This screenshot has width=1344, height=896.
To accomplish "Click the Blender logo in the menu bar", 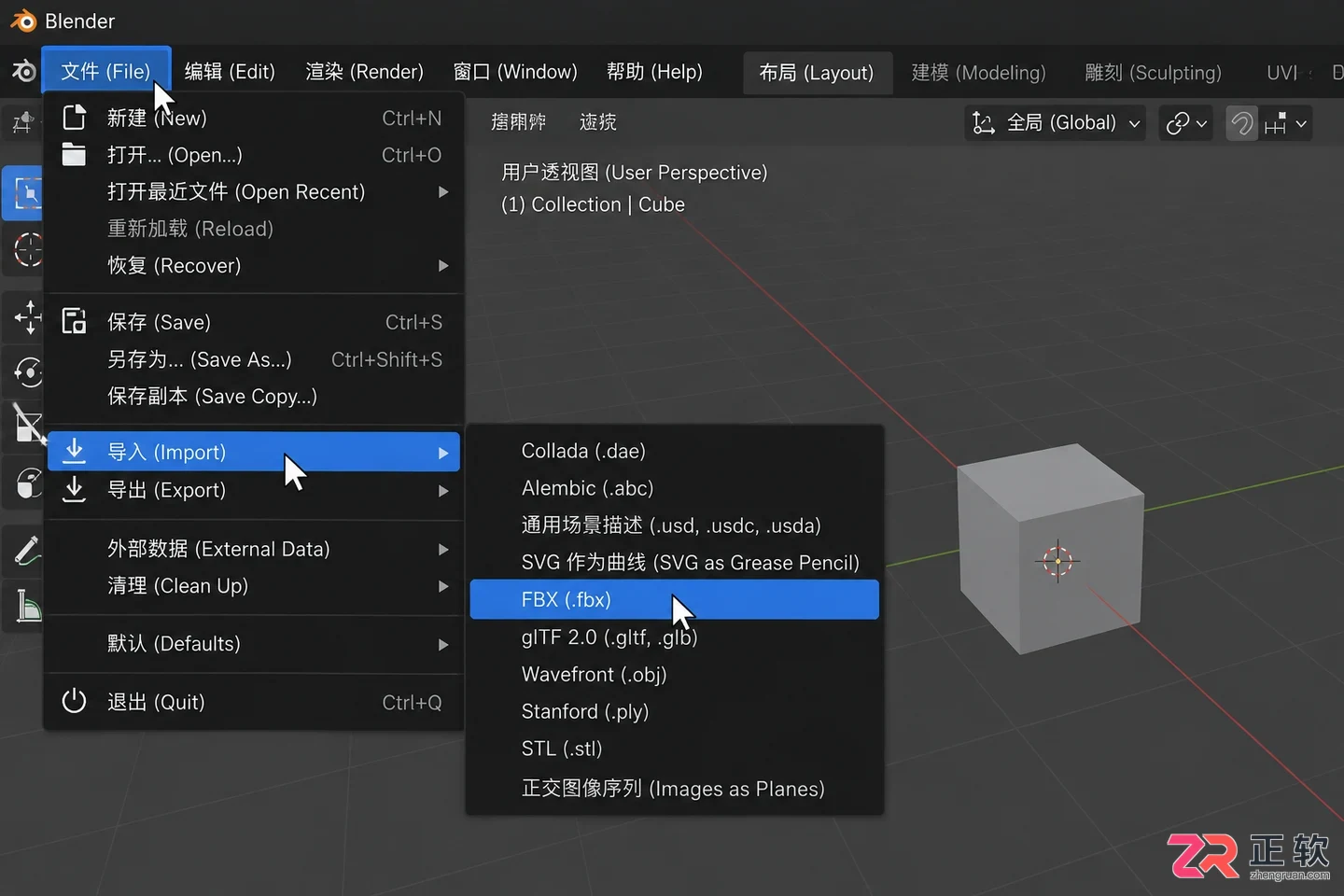I will tap(23, 72).
